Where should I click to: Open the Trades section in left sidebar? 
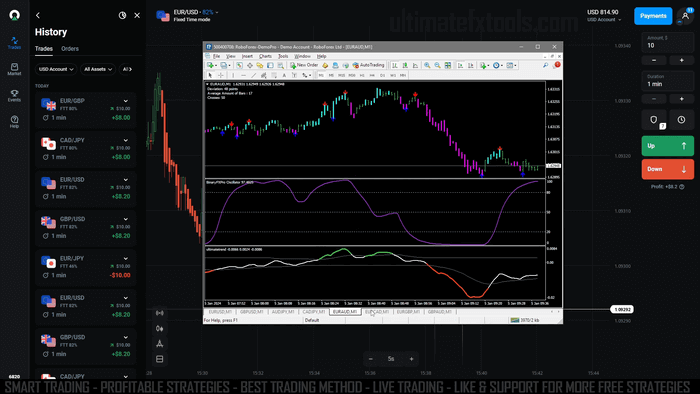pyautogui.click(x=14, y=43)
